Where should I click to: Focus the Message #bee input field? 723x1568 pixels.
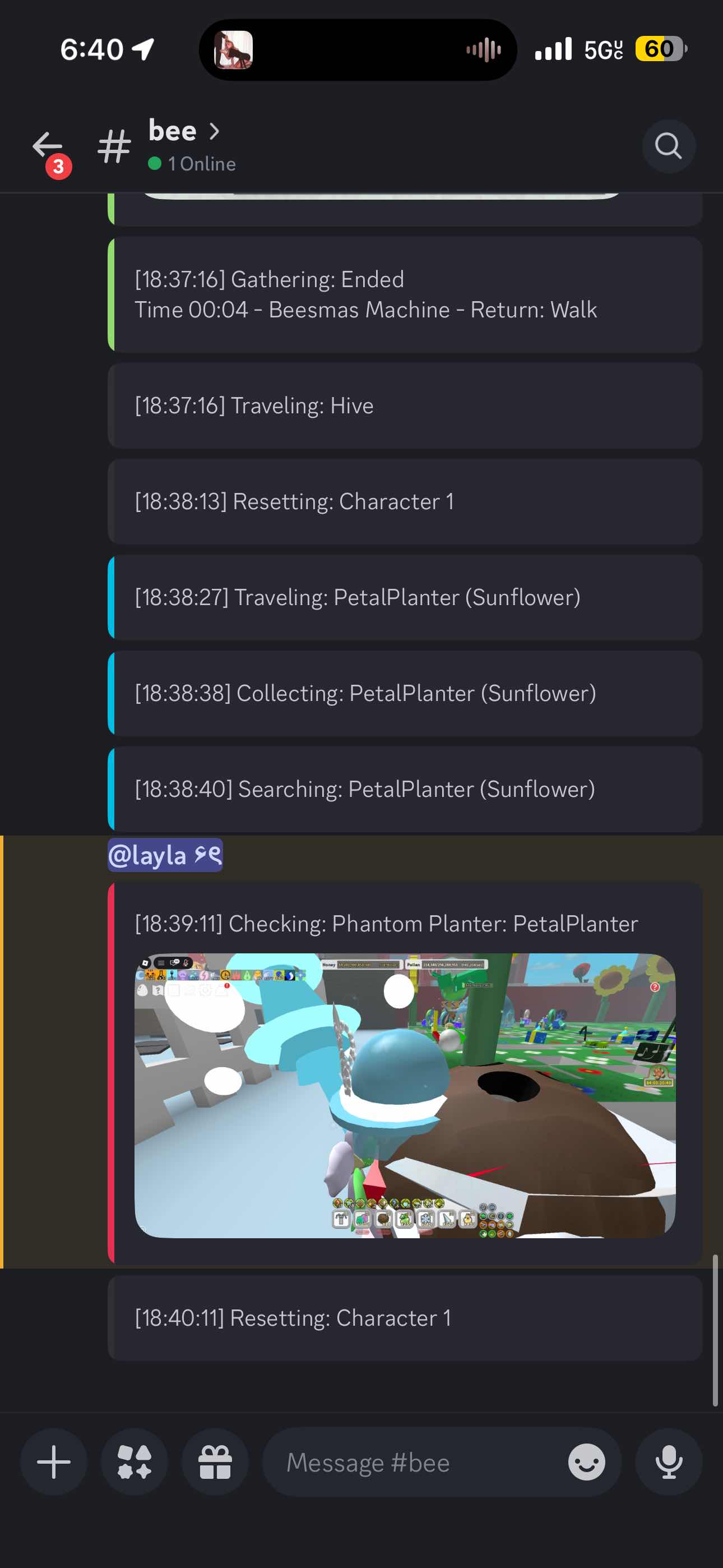pyautogui.click(x=414, y=1462)
